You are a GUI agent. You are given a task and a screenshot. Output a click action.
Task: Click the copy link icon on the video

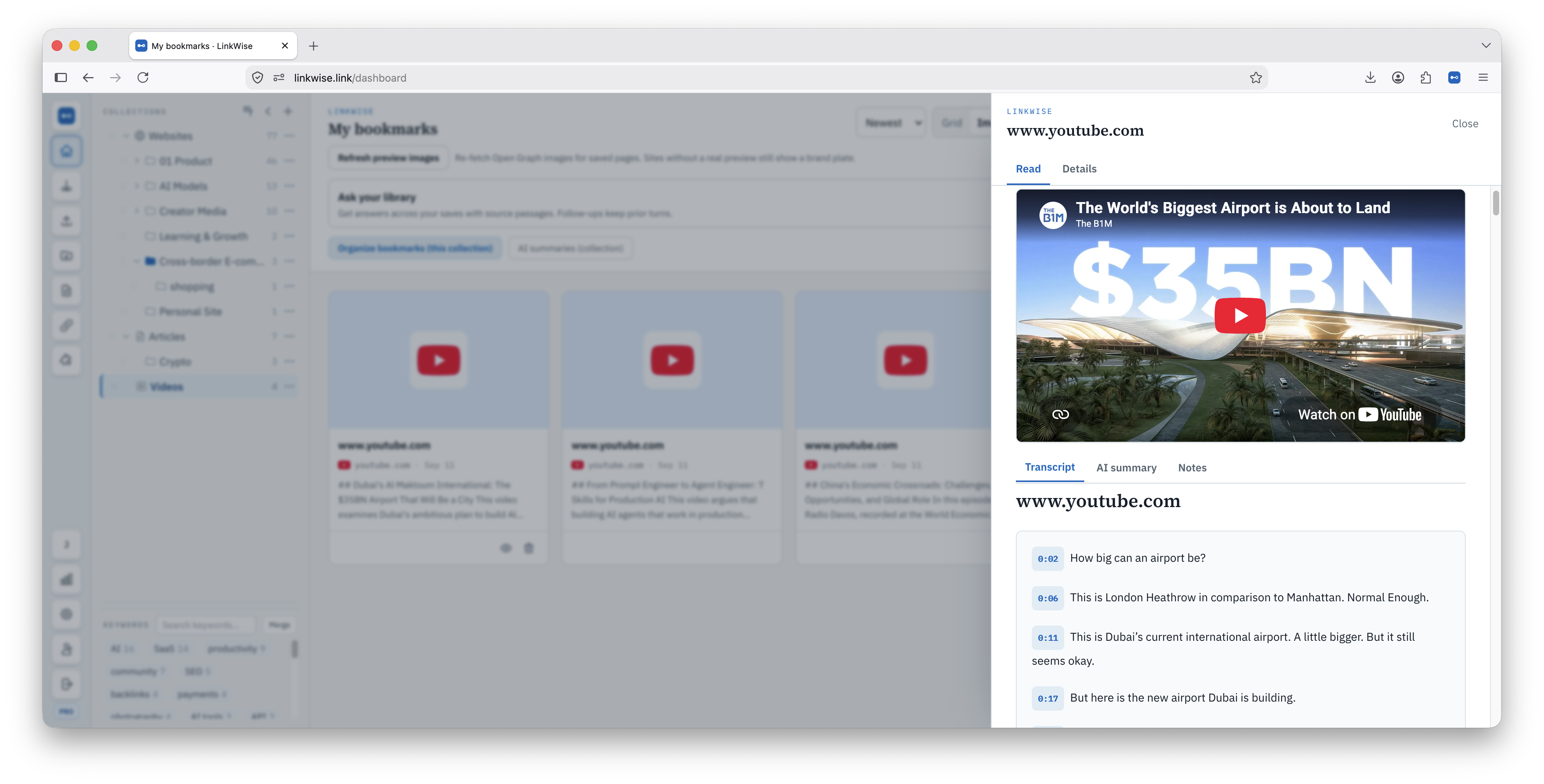[1060, 414]
